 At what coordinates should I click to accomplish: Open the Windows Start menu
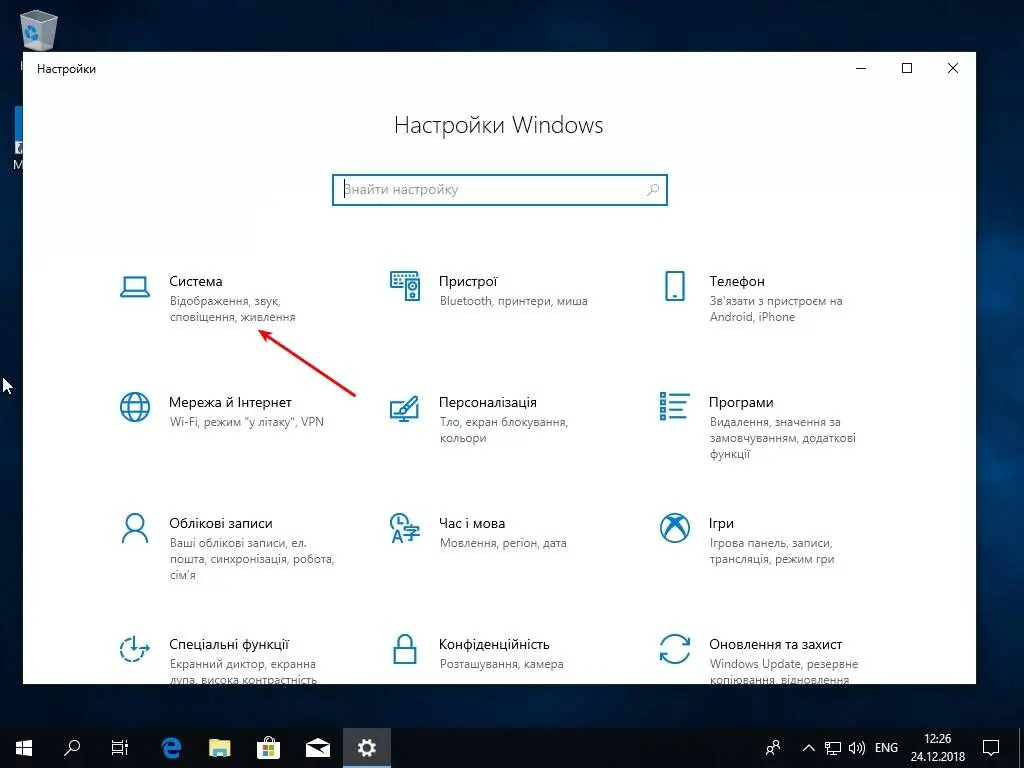click(24, 748)
